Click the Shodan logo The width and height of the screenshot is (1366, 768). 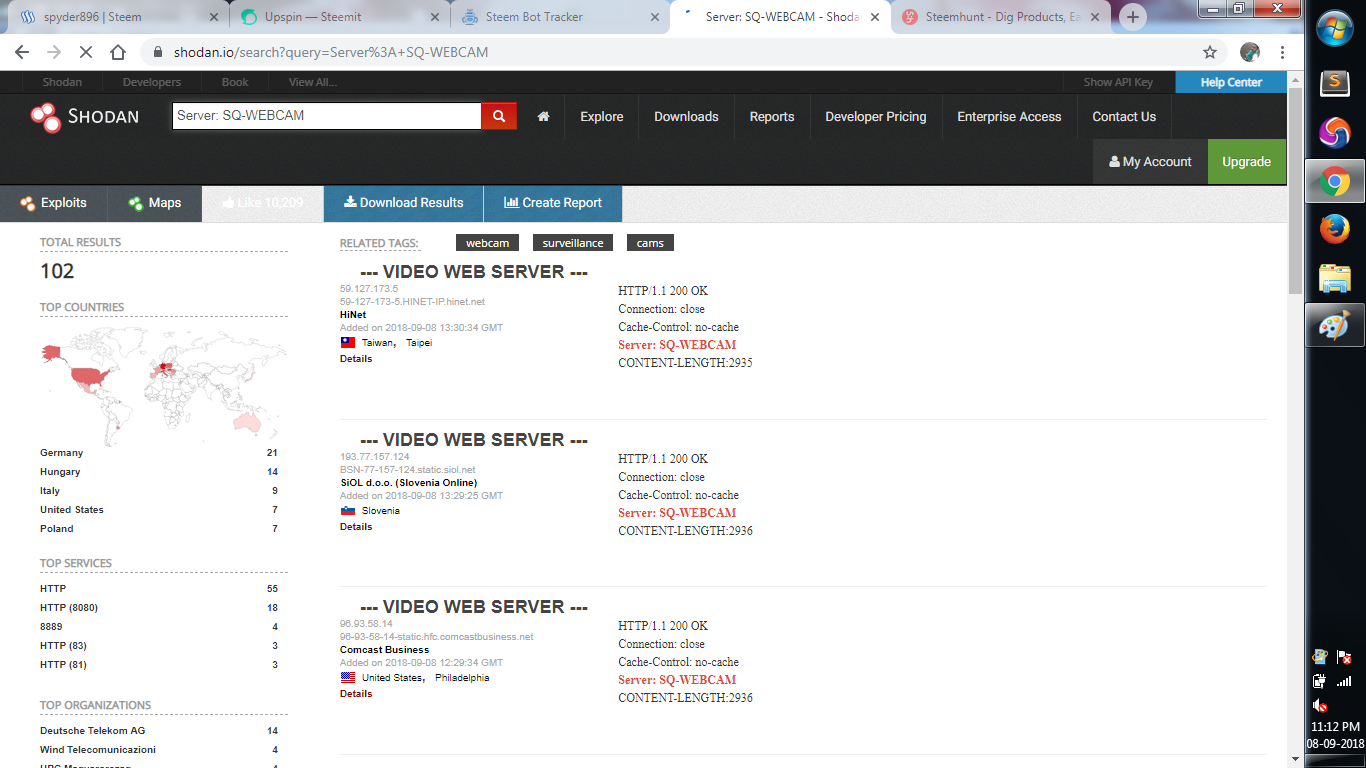(84, 117)
